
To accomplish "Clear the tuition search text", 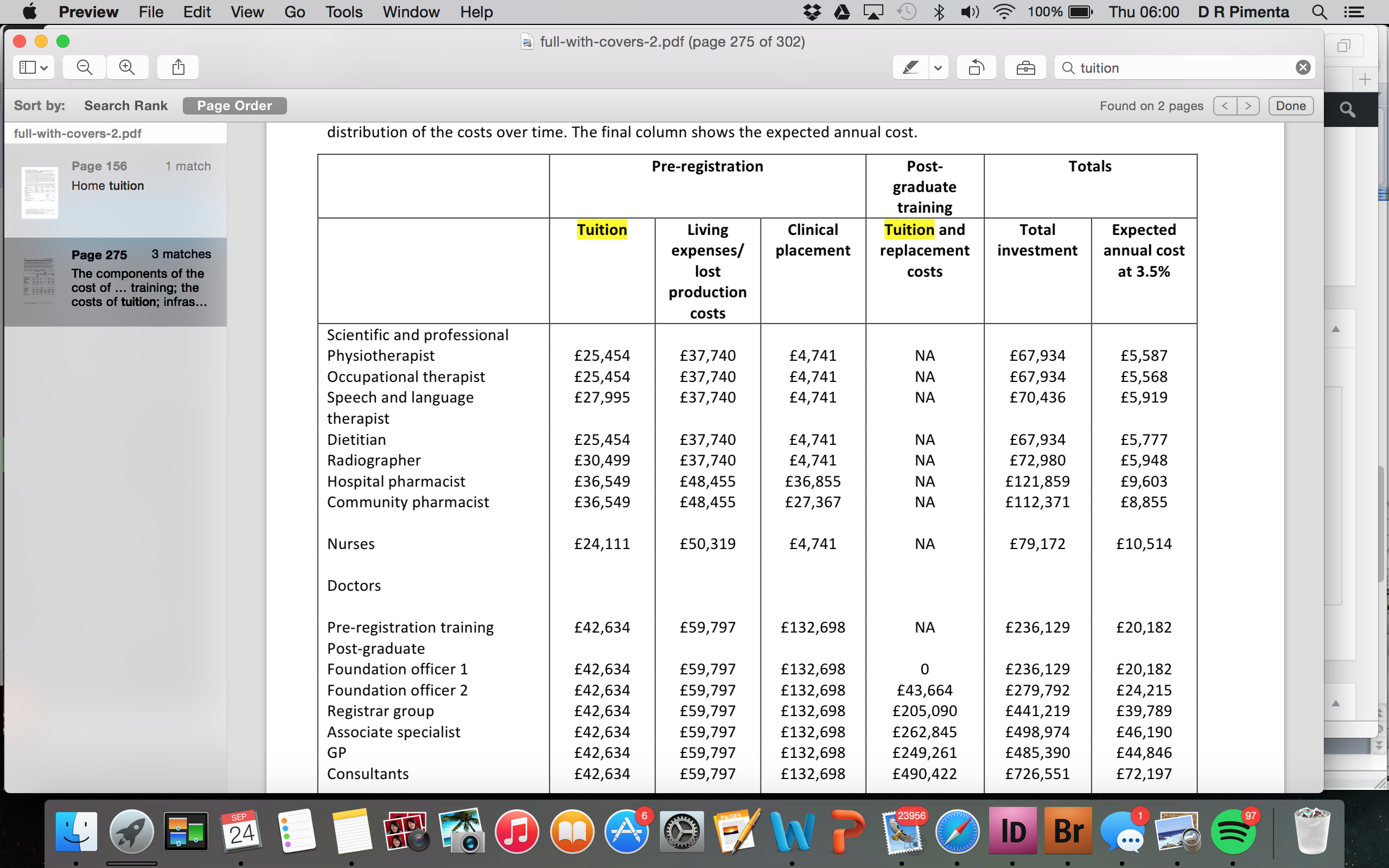I will coord(1303,68).
